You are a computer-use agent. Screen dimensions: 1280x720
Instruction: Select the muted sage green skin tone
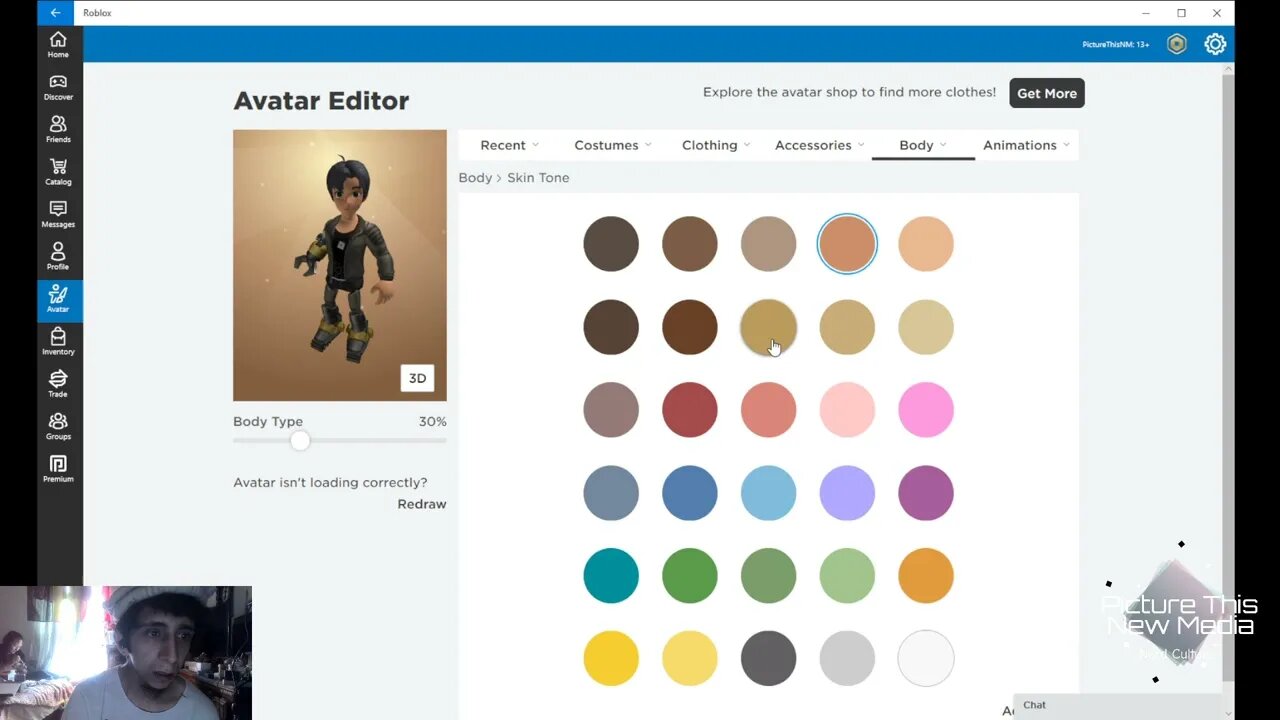(x=768, y=576)
